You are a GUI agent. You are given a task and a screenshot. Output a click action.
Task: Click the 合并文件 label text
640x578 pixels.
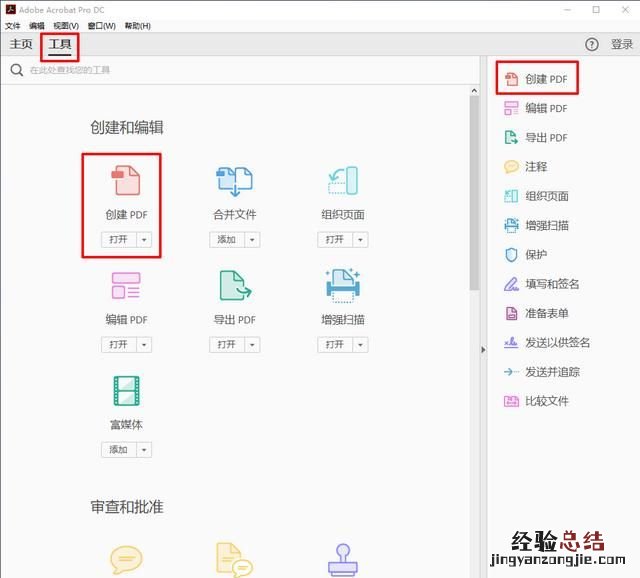[235, 215]
